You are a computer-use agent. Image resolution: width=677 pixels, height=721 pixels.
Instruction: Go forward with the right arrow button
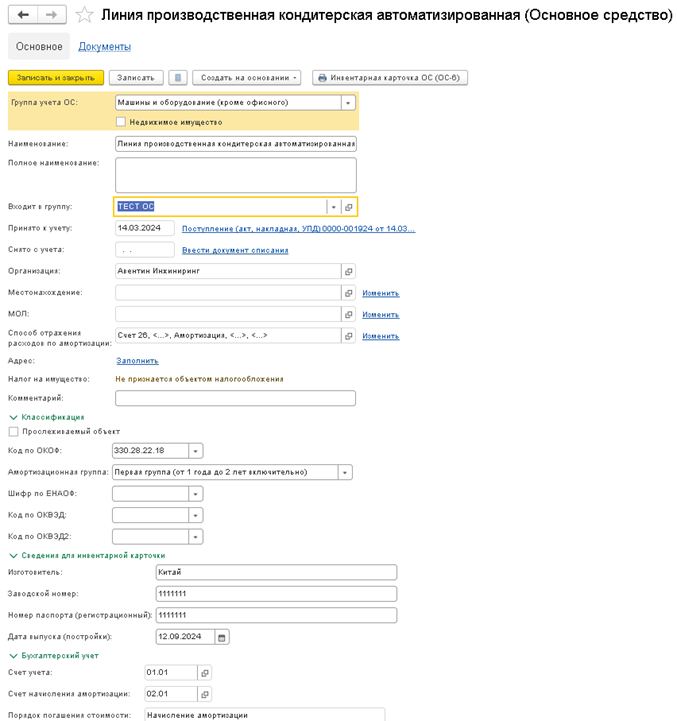pyautogui.click(x=52, y=15)
